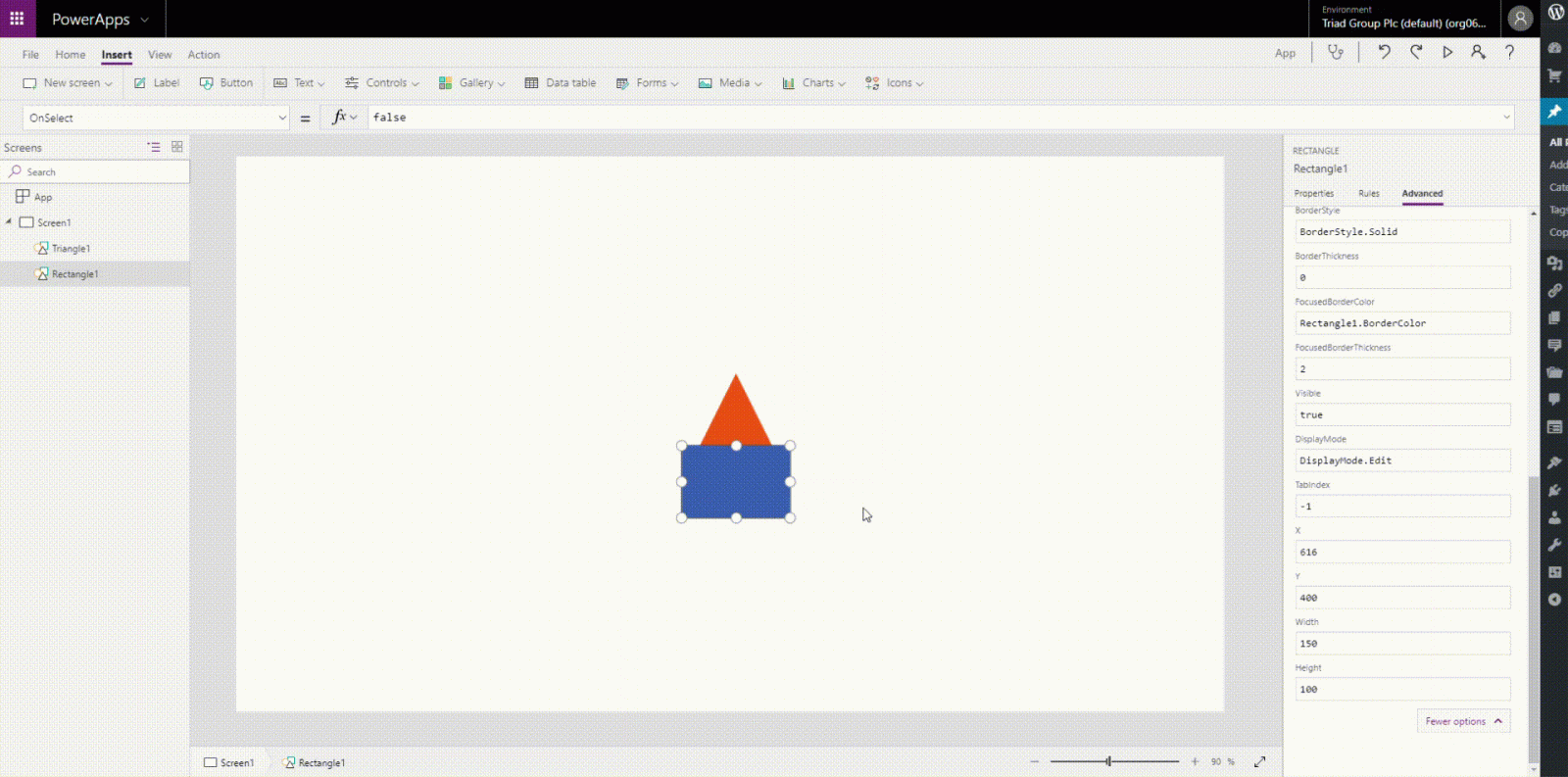Zoom in with the plus icon
This screenshot has width=1568, height=777.
[1195, 761]
